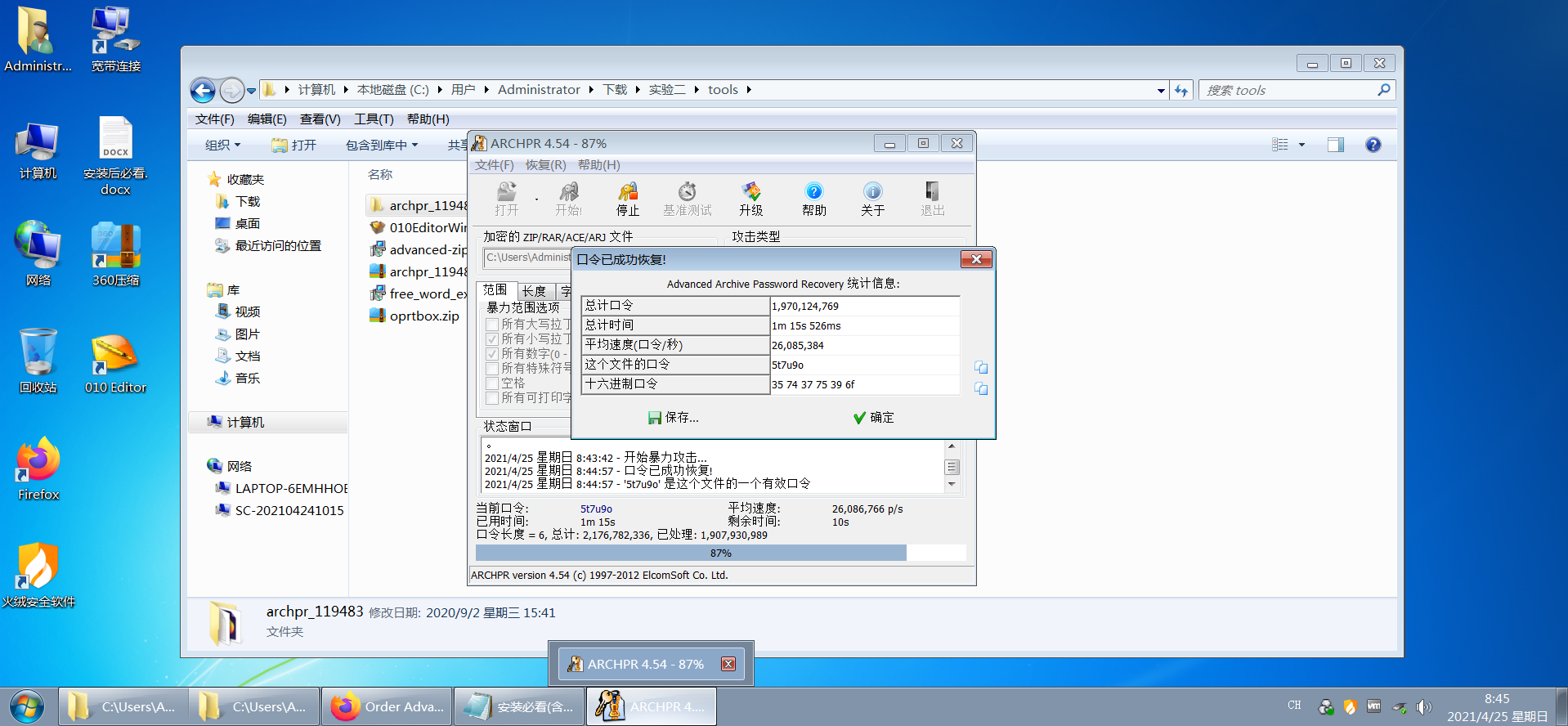Click the 安装必看 taskbar button
This screenshot has width=1568, height=726.
click(518, 706)
